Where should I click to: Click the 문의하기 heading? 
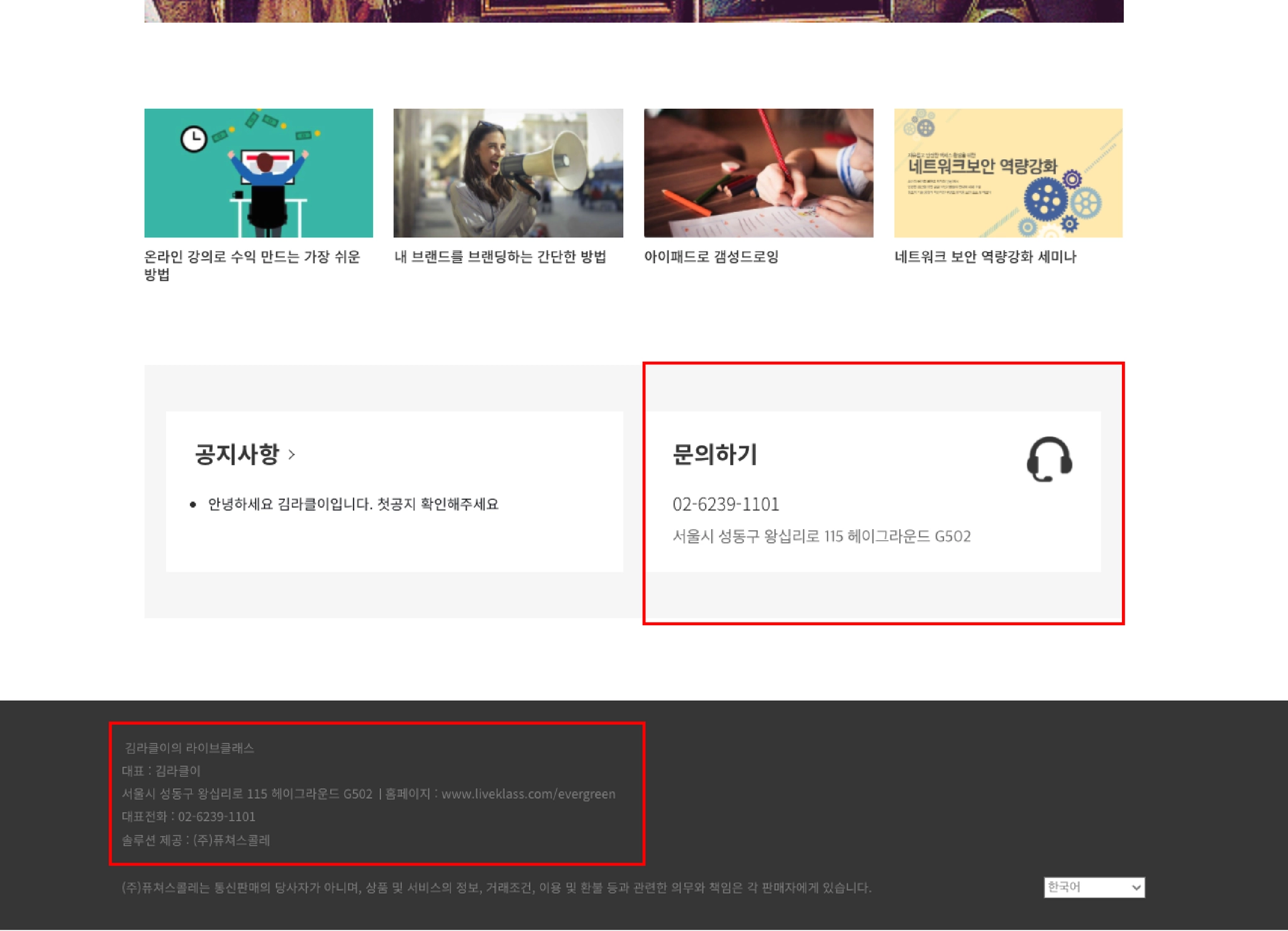pos(714,454)
